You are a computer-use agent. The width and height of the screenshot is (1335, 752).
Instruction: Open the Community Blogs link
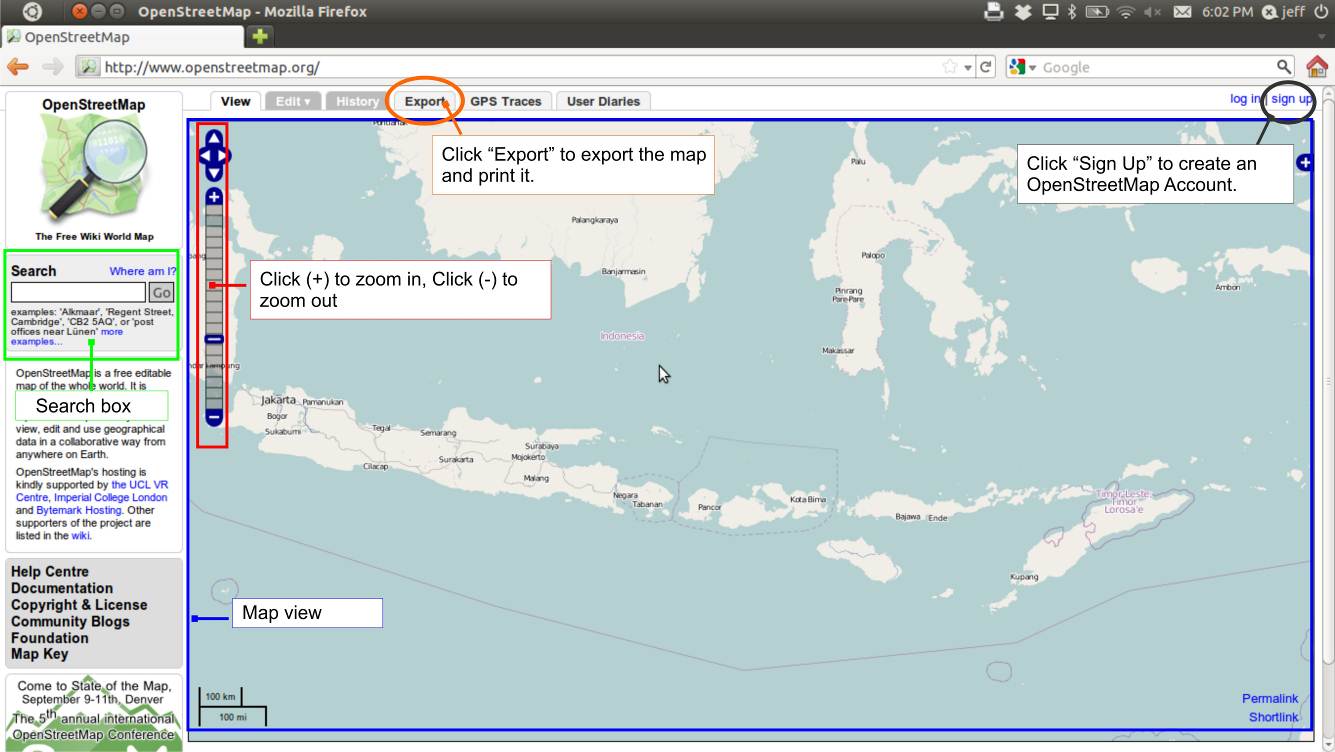[70, 621]
